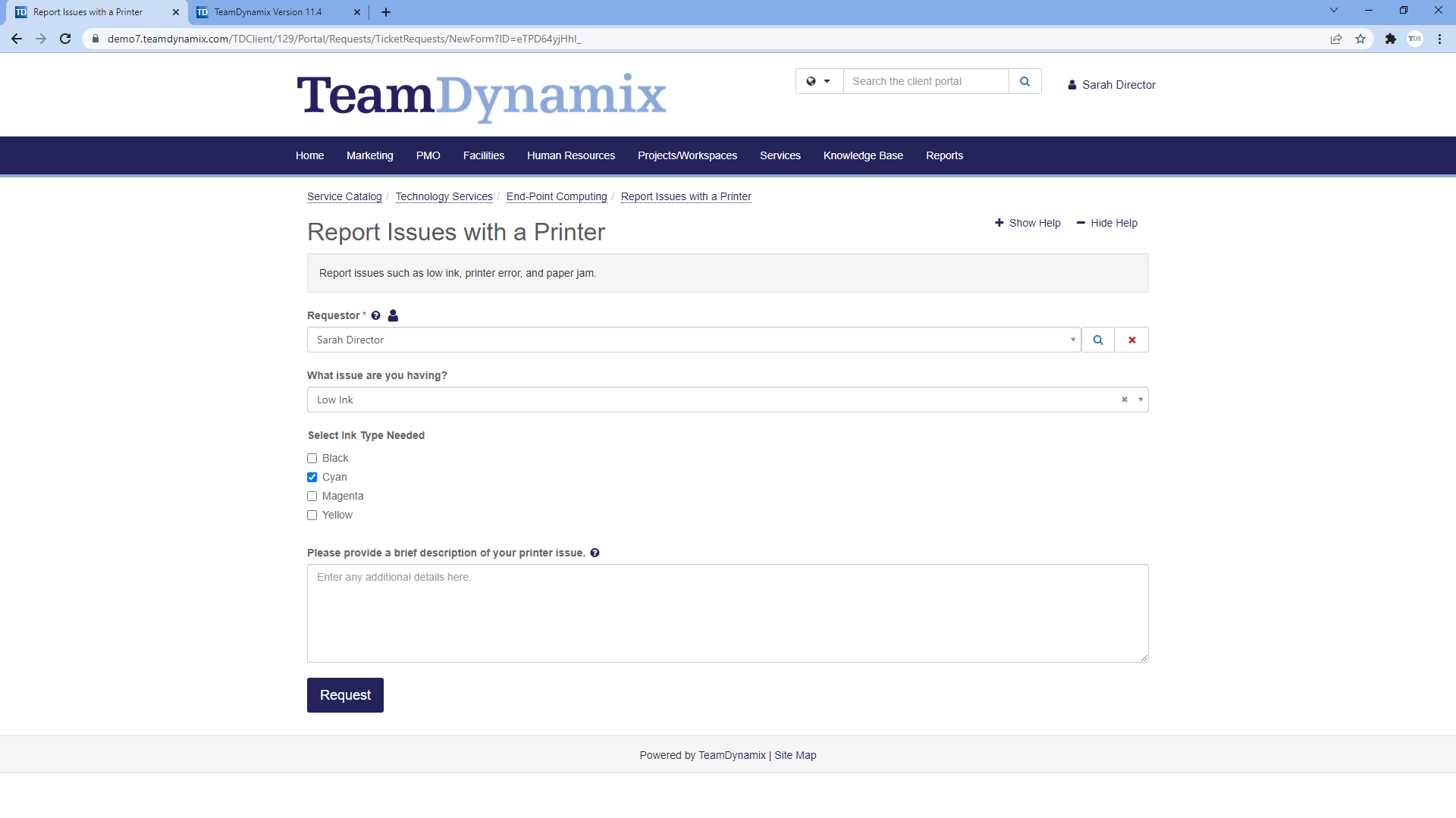Enable the Magenta ink option
Screen dimensions: 1456x818
click(x=312, y=496)
